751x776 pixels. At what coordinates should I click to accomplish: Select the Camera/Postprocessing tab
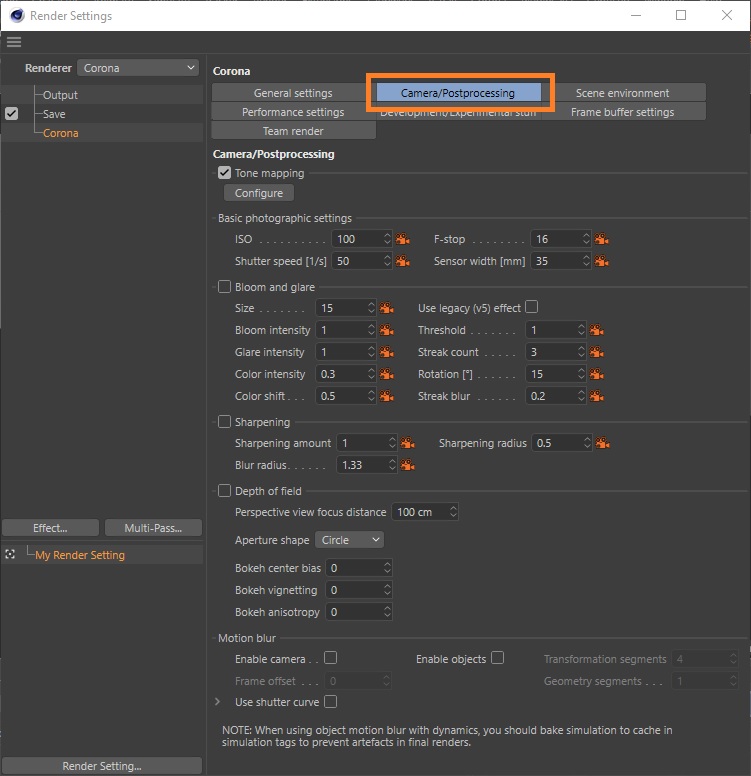tap(458, 93)
